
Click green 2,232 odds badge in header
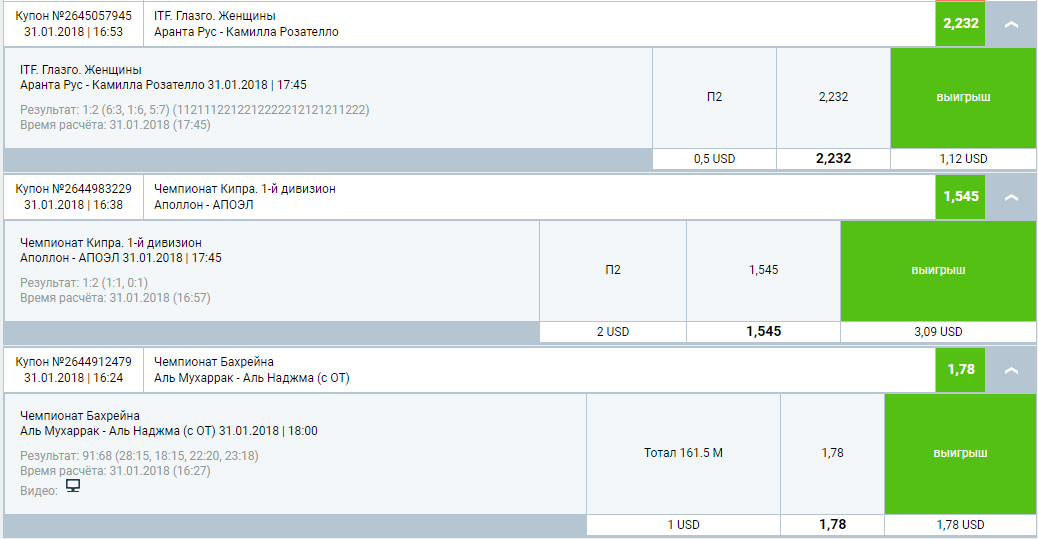point(961,24)
